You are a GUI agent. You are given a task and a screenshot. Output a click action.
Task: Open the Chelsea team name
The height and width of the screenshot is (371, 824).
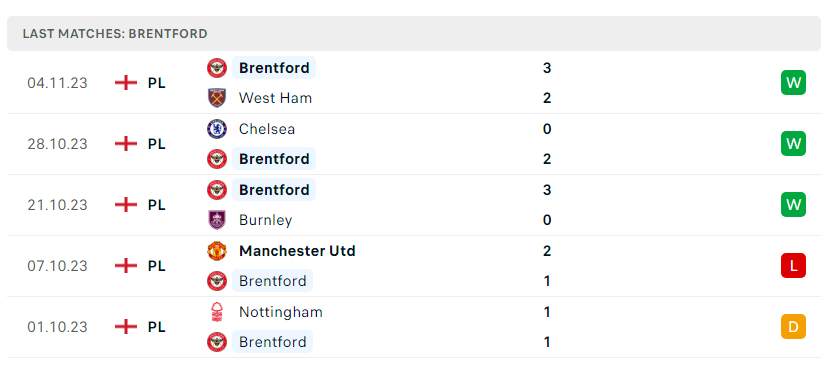point(266,129)
